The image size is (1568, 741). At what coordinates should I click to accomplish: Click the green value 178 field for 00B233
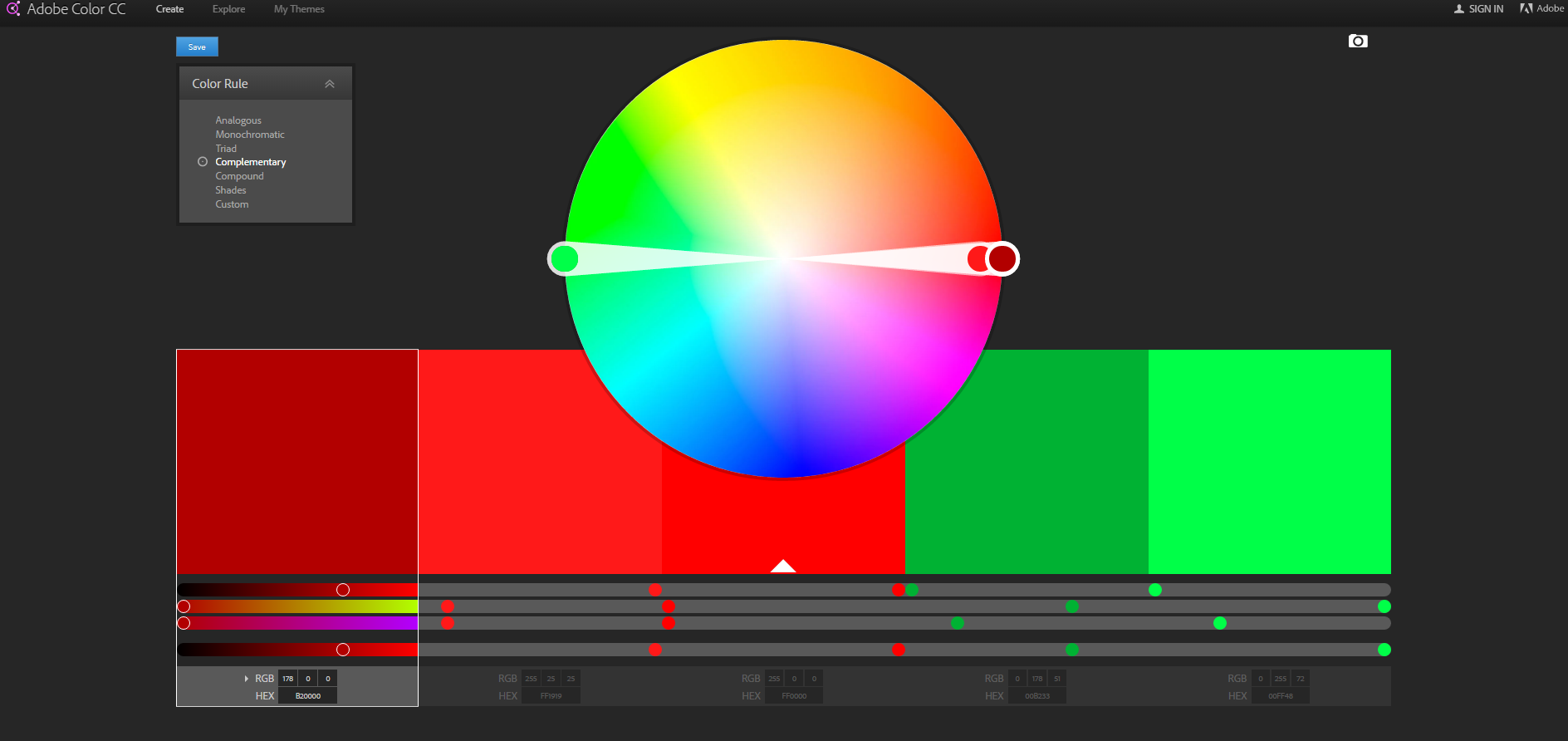(1037, 679)
